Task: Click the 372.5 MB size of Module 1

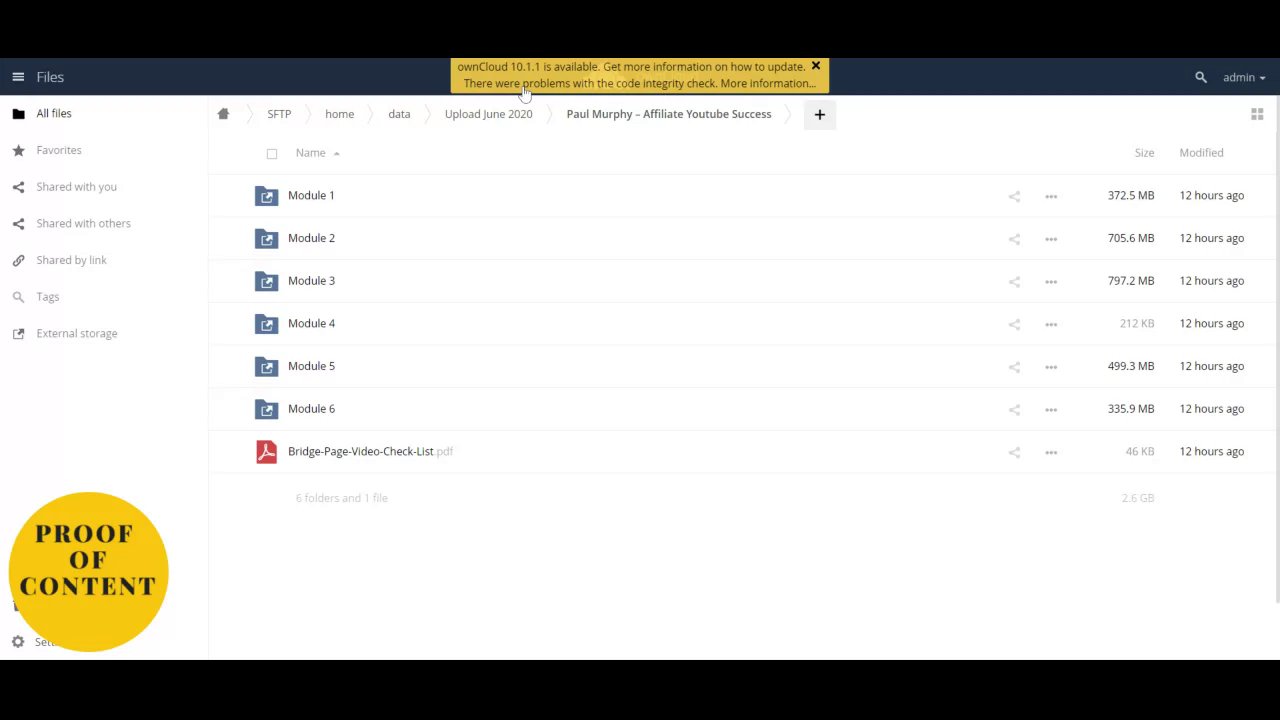Action: (1131, 196)
